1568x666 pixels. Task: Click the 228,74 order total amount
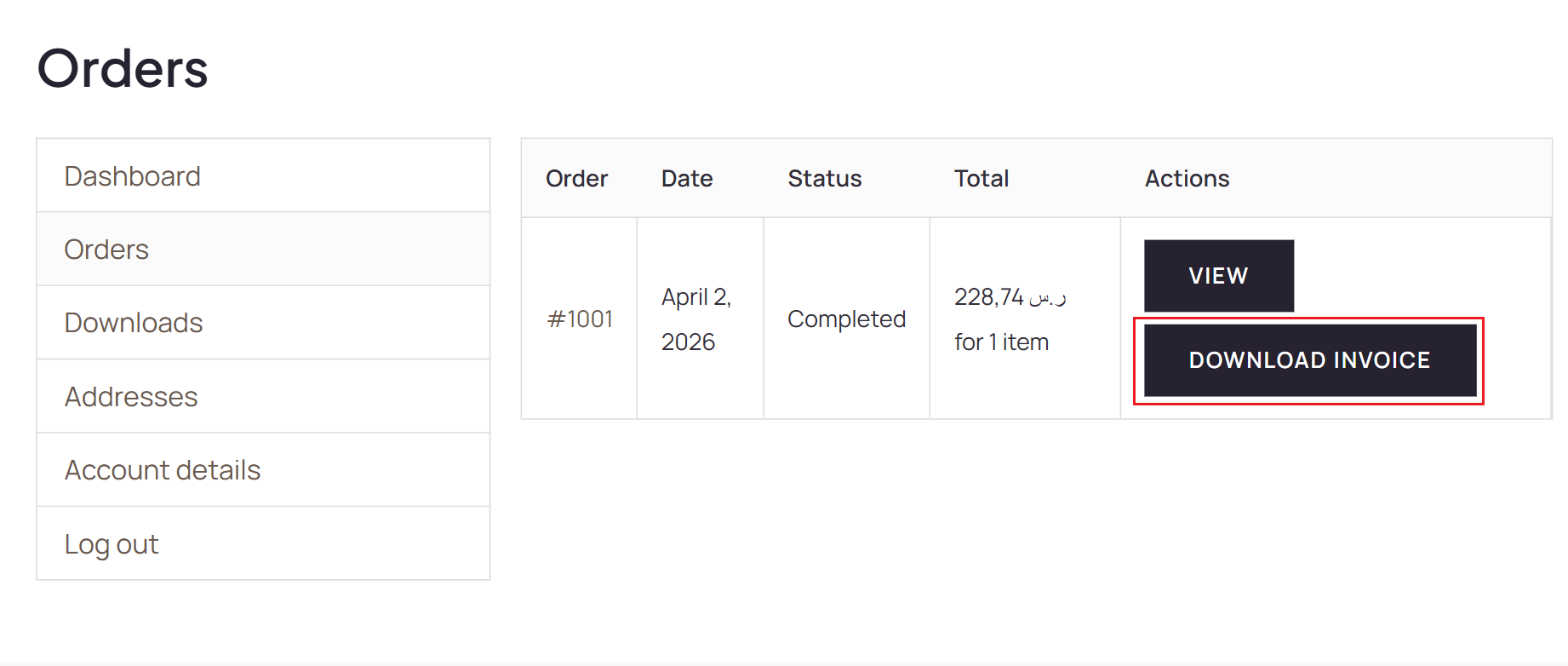point(988,297)
